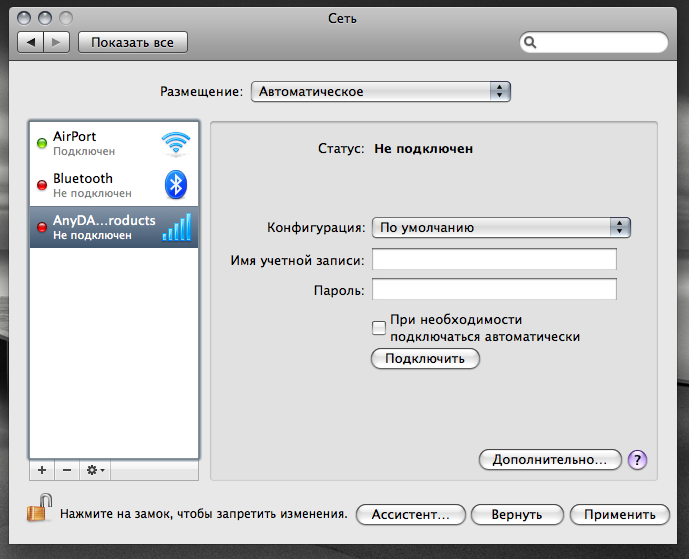Click the Подключить button
Screen dimensions: 689x559
coord(425,359)
